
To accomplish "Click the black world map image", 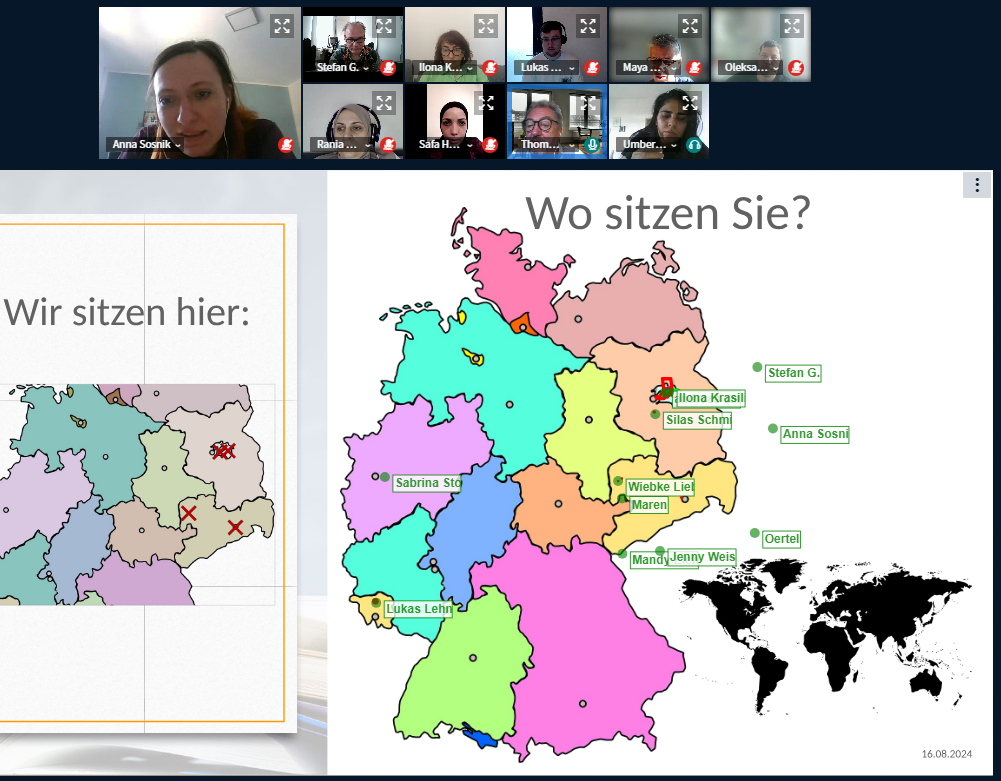I will point(830,630).
